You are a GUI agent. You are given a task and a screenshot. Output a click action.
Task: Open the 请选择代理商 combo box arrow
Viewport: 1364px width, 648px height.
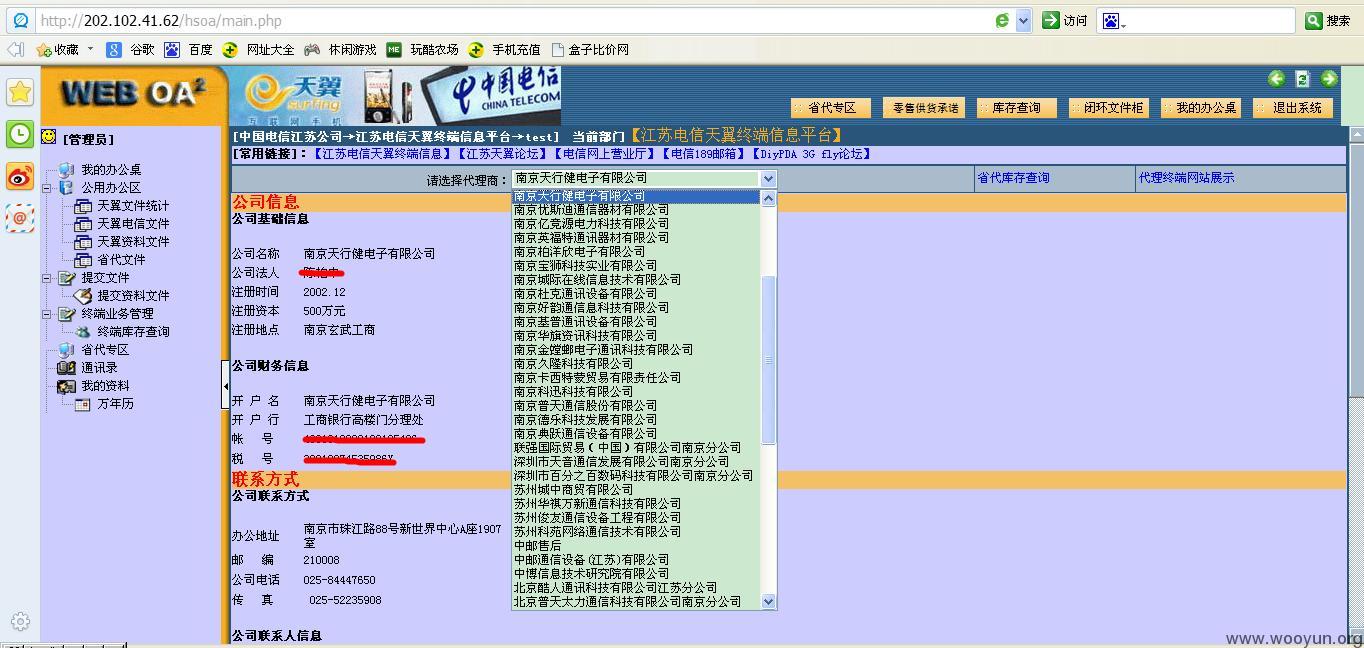tap(768, 179)
